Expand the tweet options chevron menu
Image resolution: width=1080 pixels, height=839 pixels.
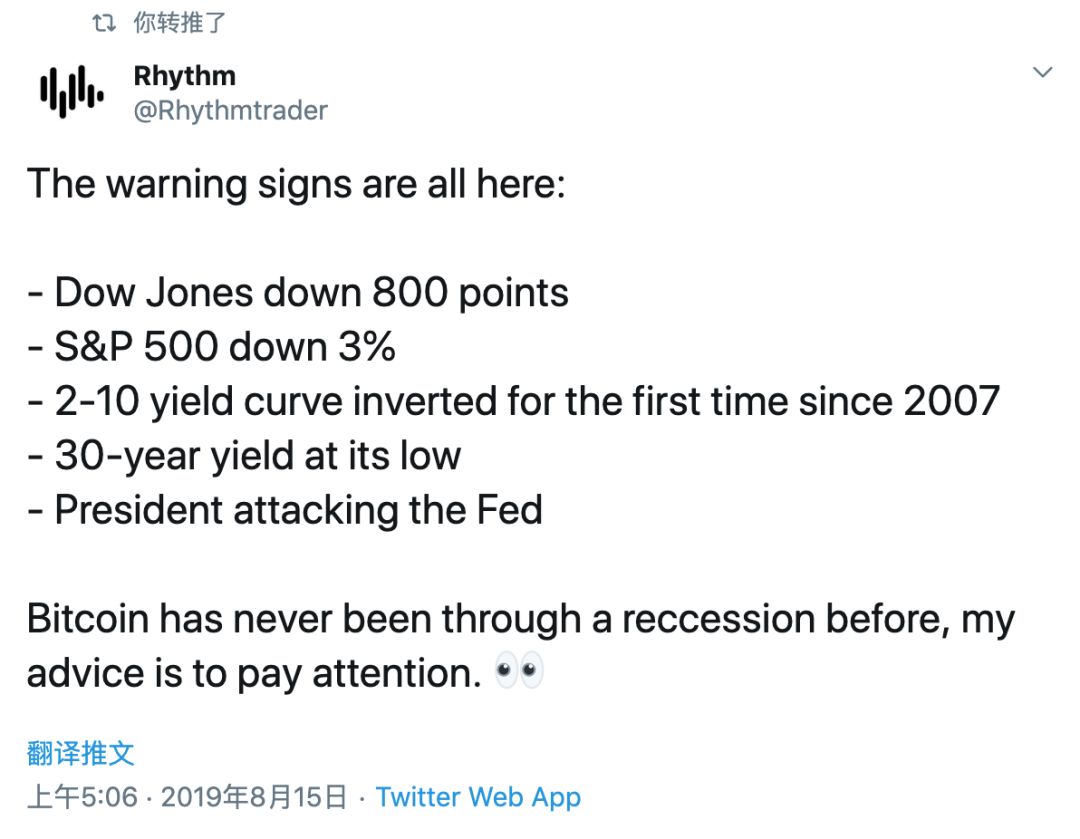(x=1043, y=72)
